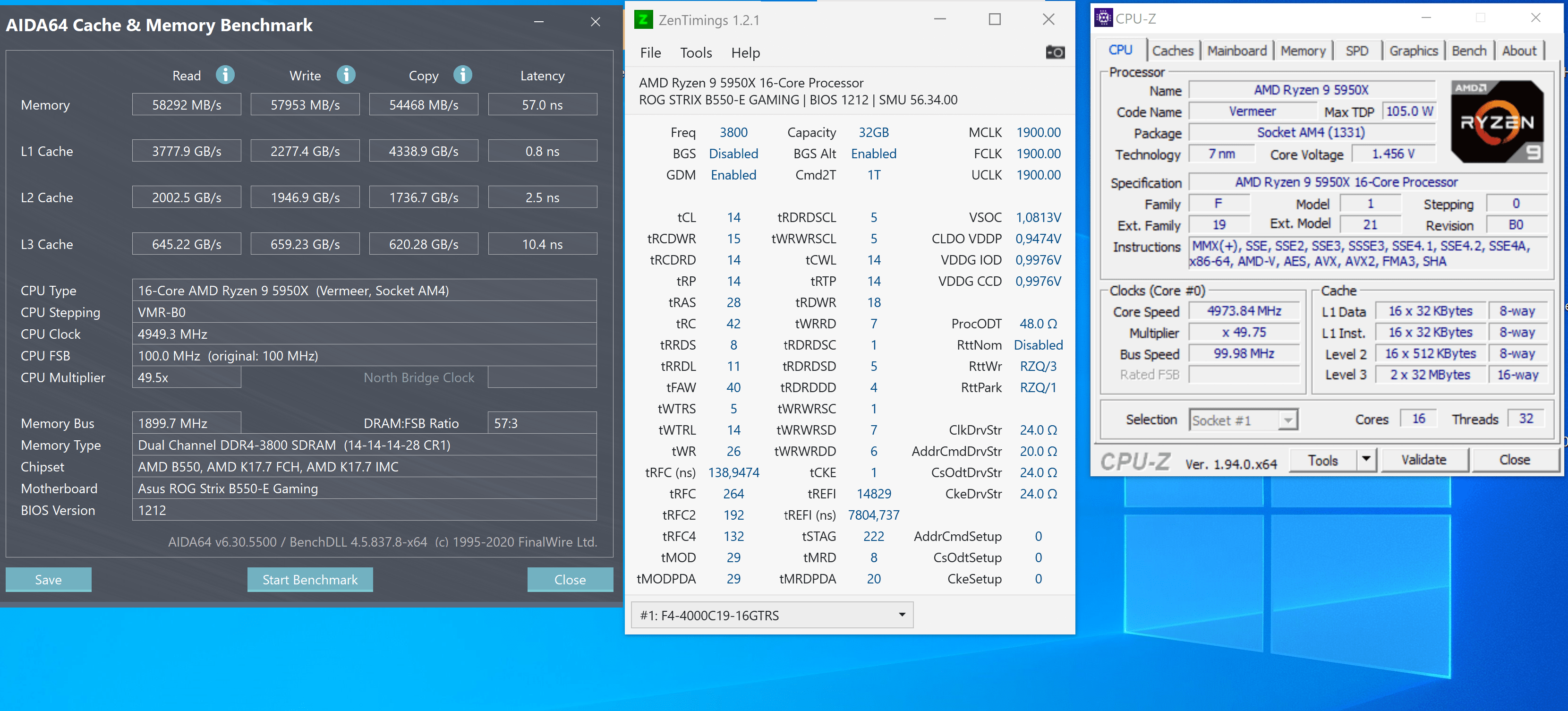Click the Read info icon in AIDA64
1568x711 pixels.
coord(225,75)
